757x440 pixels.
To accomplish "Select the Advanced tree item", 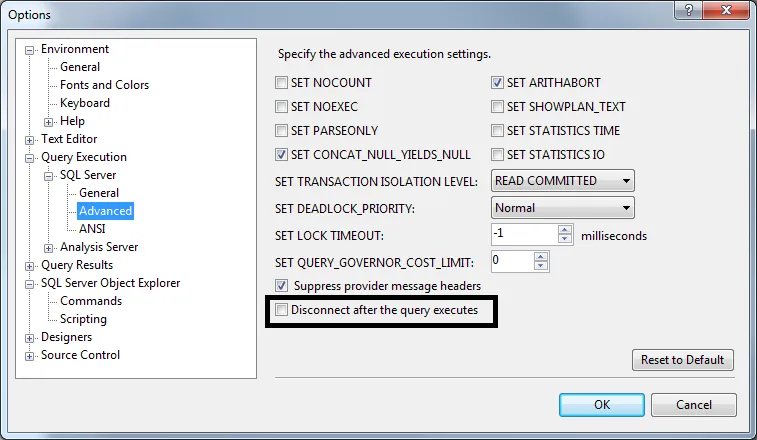I will click(105, 211).
